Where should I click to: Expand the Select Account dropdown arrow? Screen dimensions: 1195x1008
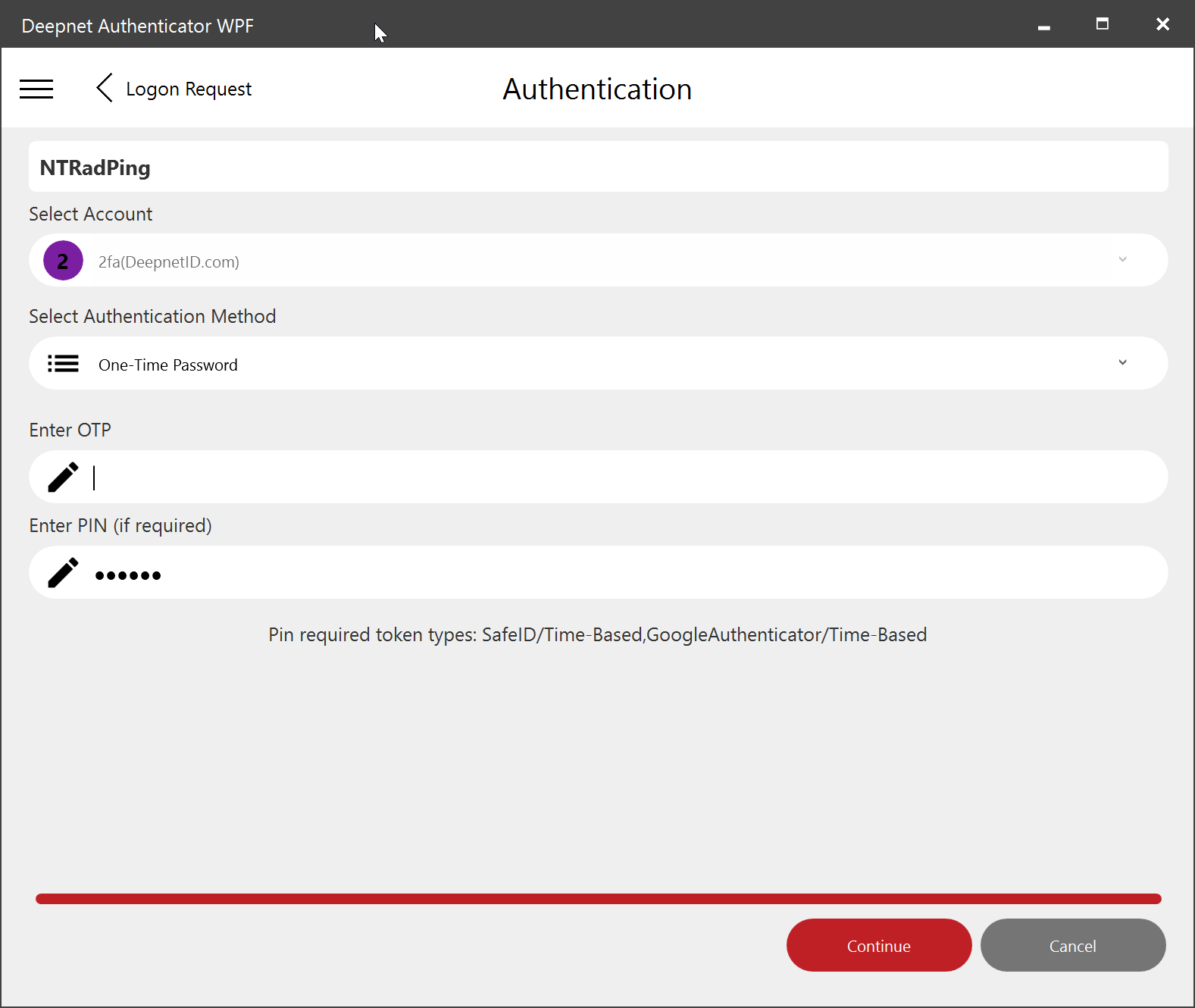click(1122, 260)
